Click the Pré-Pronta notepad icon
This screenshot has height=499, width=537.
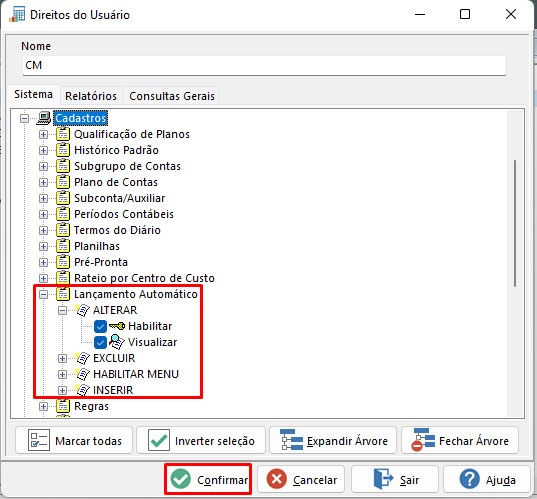click(63, 262)
